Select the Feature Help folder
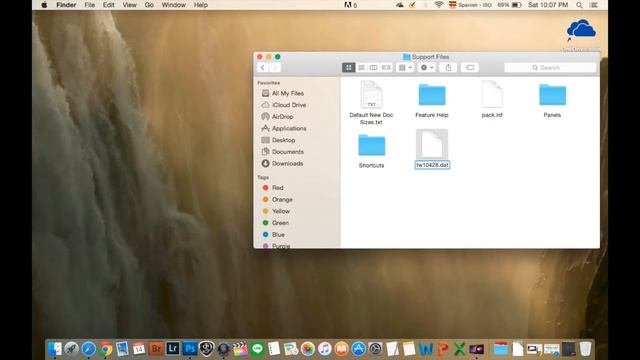The height and width of the screenshot is (360, 640). (x=432, y=99)
